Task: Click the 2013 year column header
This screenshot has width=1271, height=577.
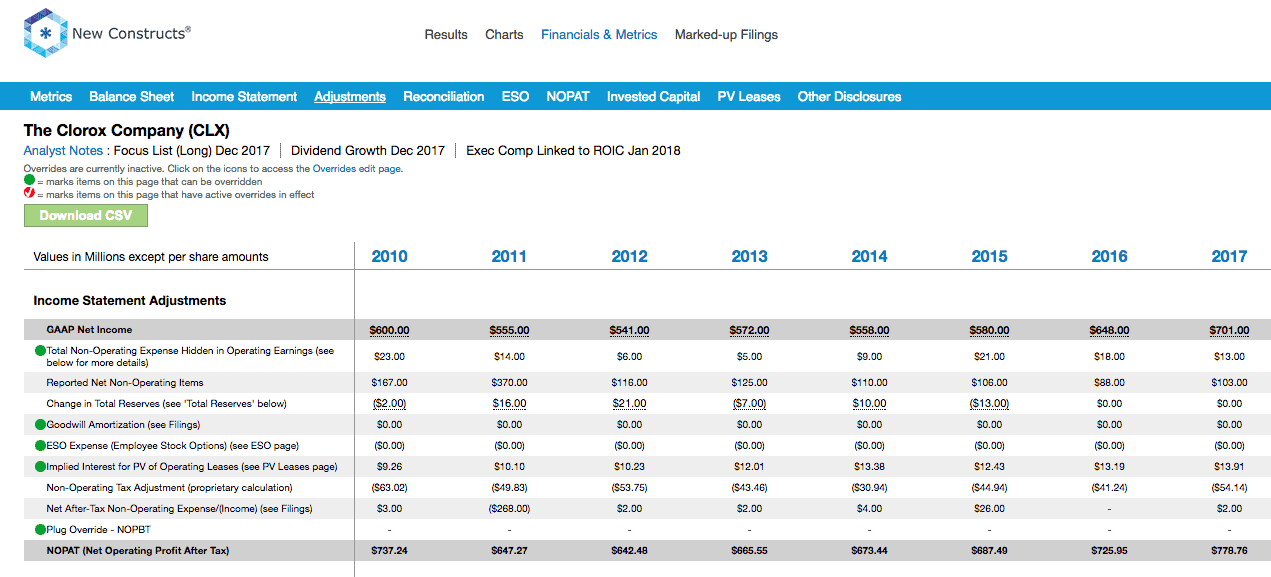Action: 749,257
